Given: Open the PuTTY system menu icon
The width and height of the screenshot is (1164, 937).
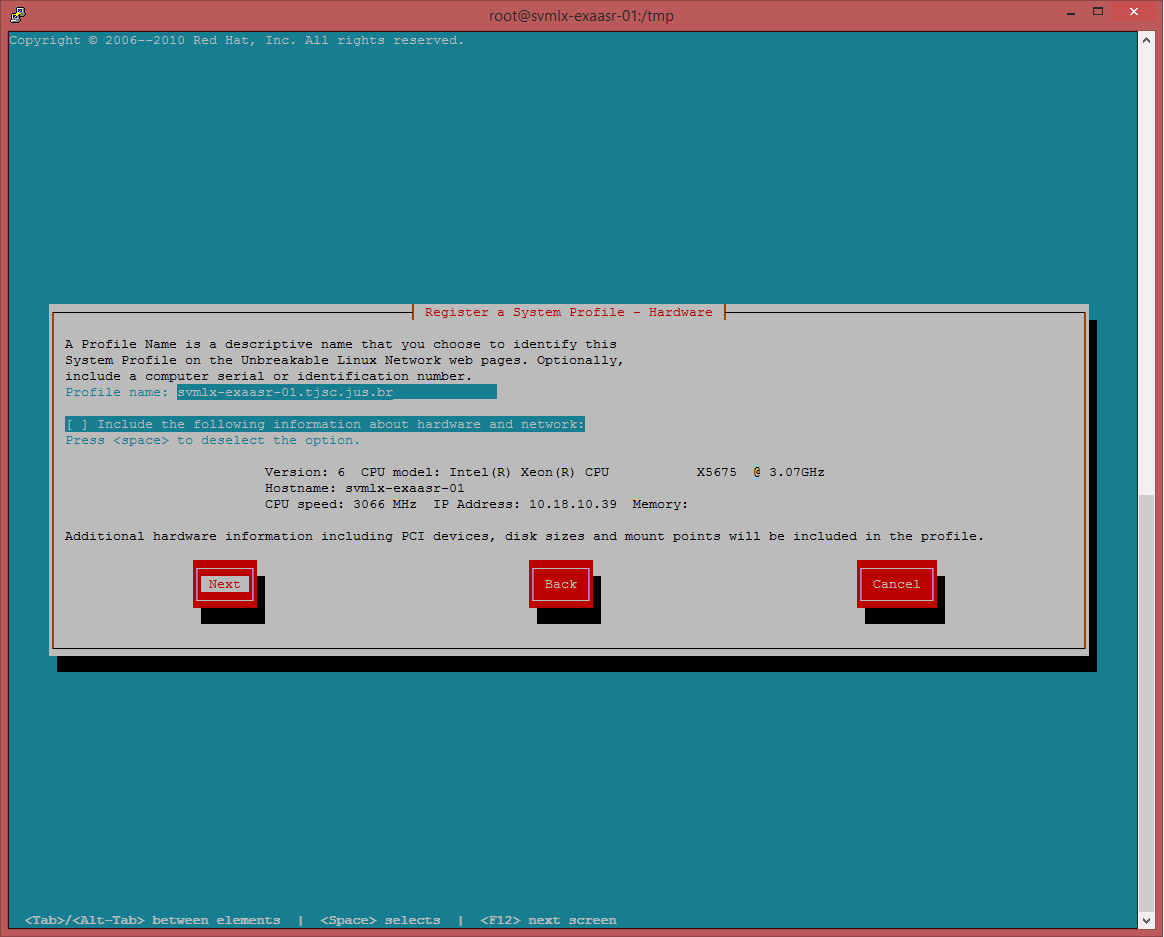Looking at the screenshot, I should pos(17,14).
